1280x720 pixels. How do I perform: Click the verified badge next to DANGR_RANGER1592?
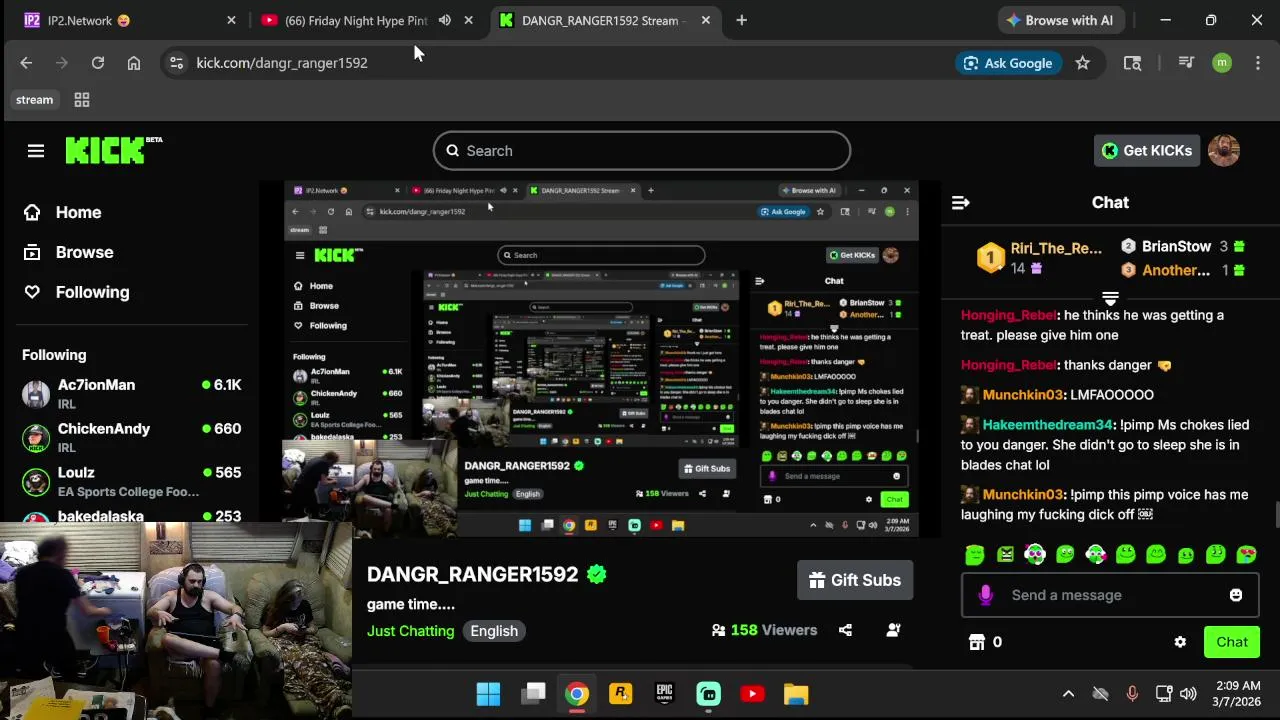pos(597,574)
